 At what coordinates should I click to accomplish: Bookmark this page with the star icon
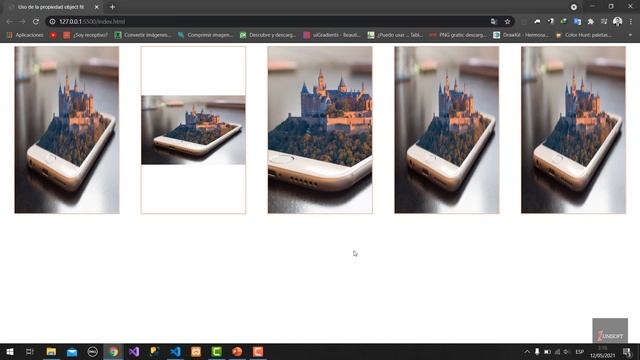click(507, 22)
